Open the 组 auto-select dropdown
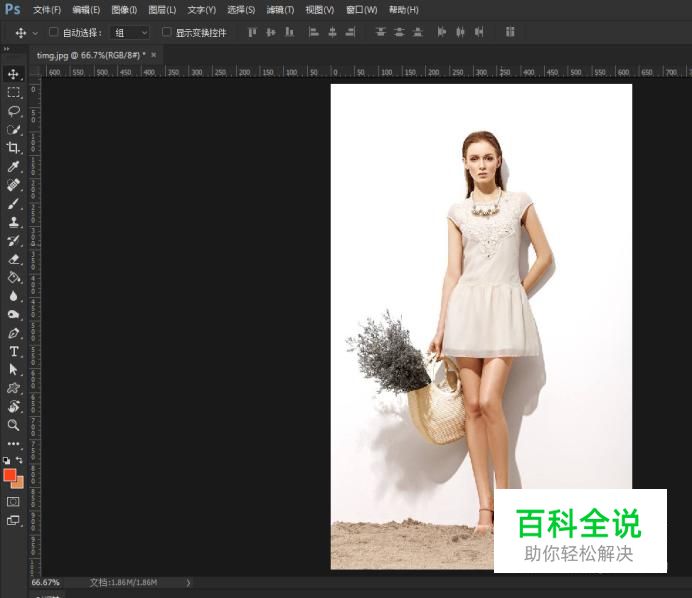692x598 pixels. coord(130,33)
